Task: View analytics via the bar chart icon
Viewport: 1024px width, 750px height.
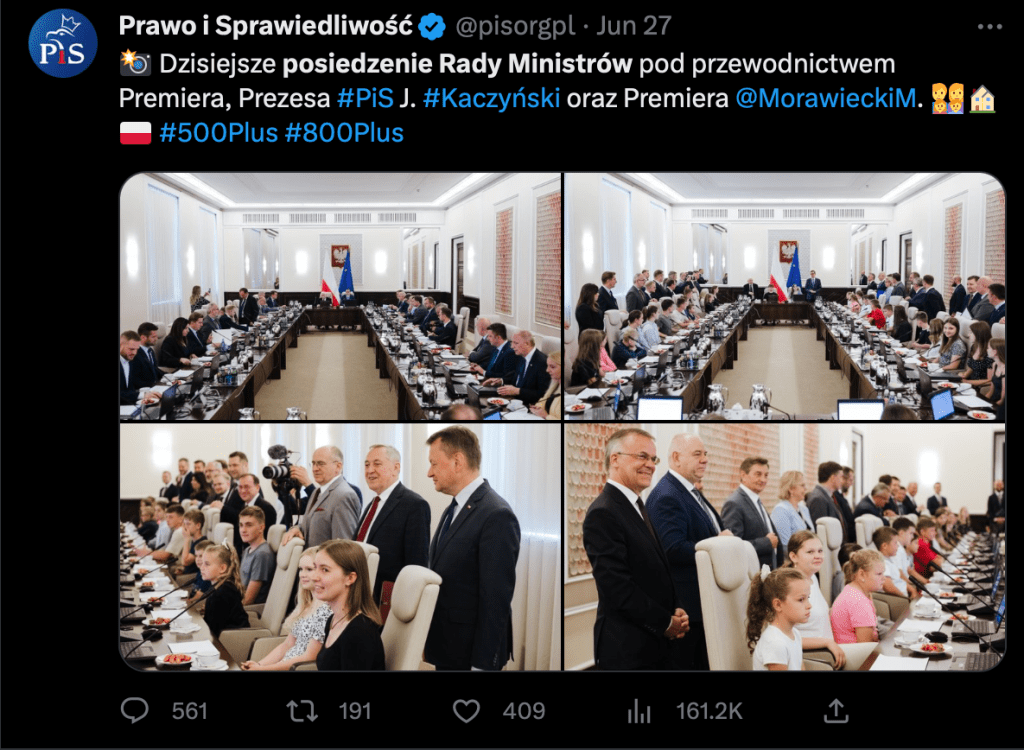Action: (639, 711)
